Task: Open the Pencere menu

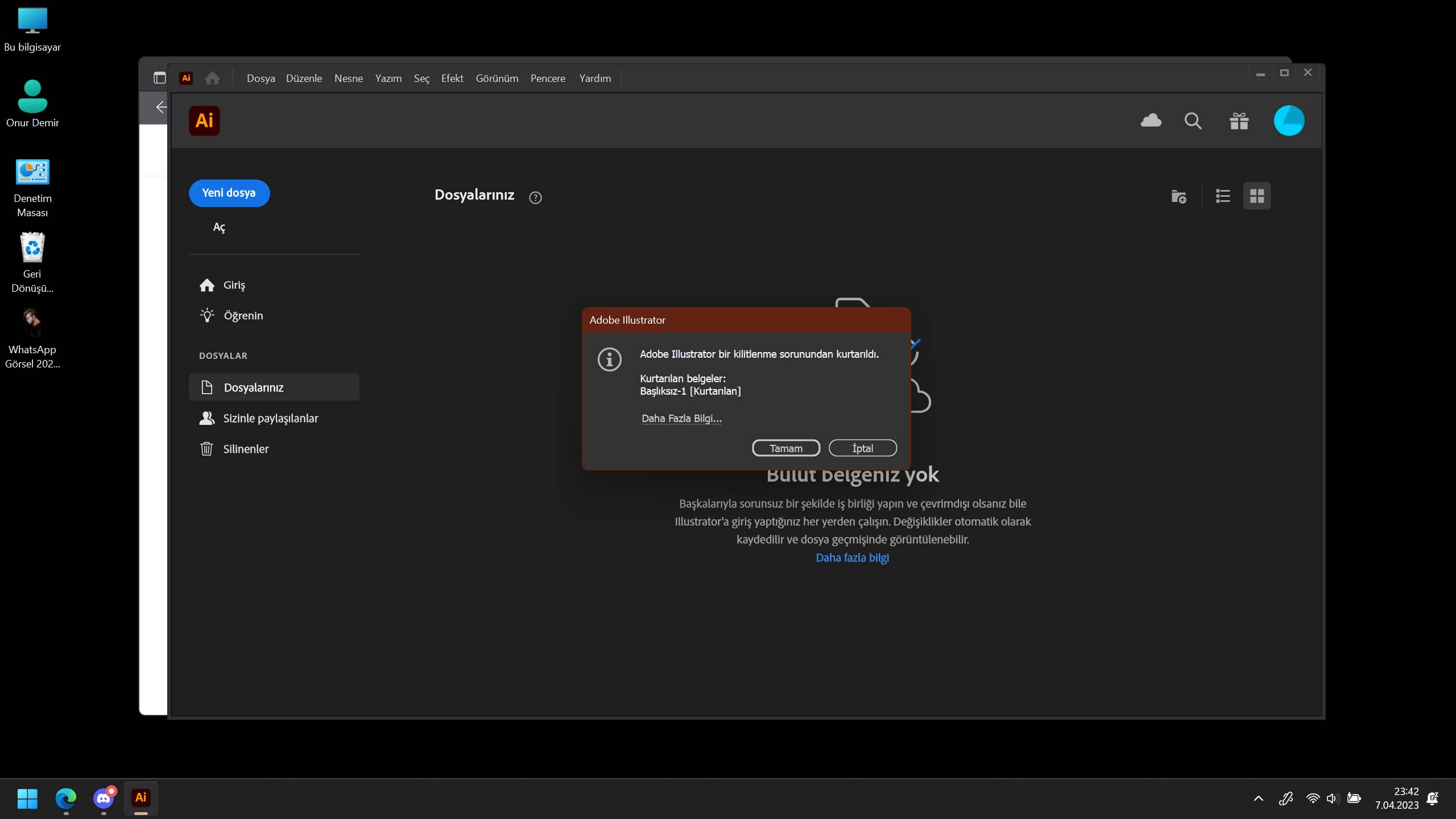Action: 548,78
